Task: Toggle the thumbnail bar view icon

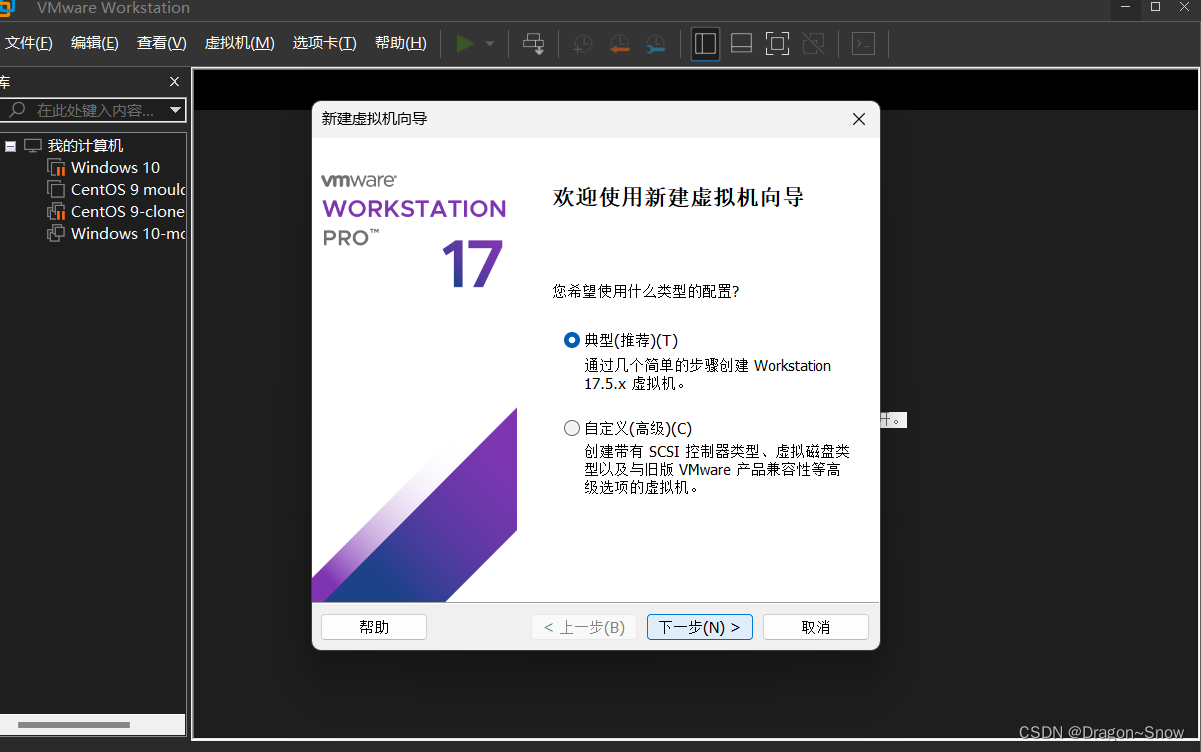Action: 741,43
